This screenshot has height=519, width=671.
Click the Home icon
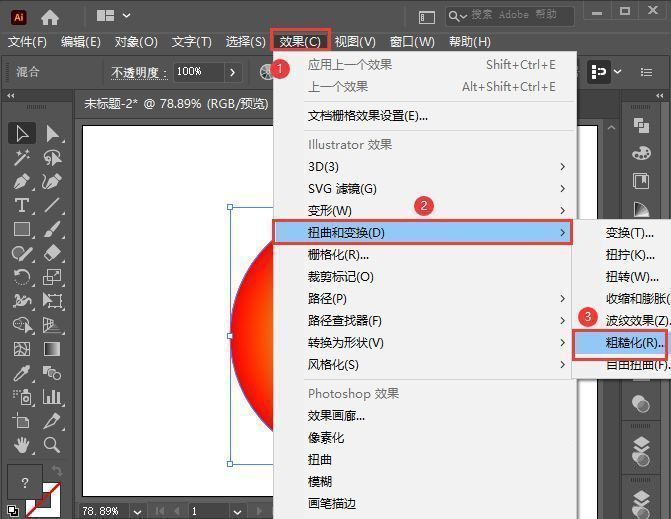[50, 18]
